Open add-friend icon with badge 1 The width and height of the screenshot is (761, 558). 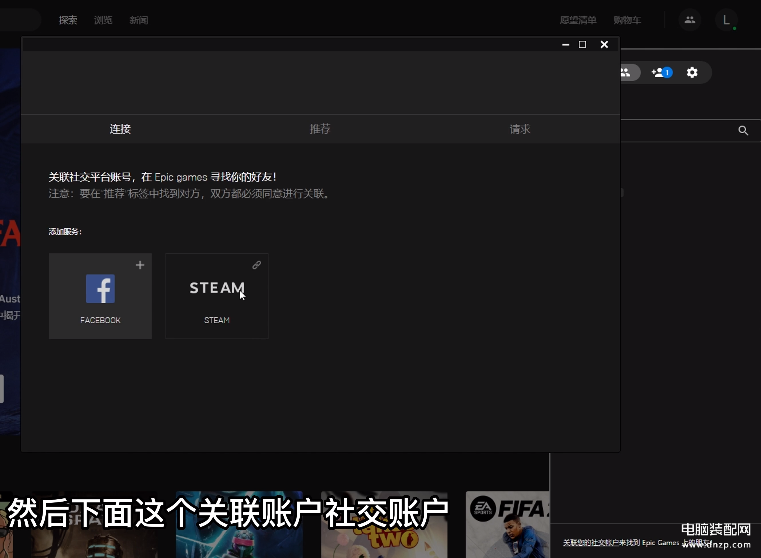[662, 72]
